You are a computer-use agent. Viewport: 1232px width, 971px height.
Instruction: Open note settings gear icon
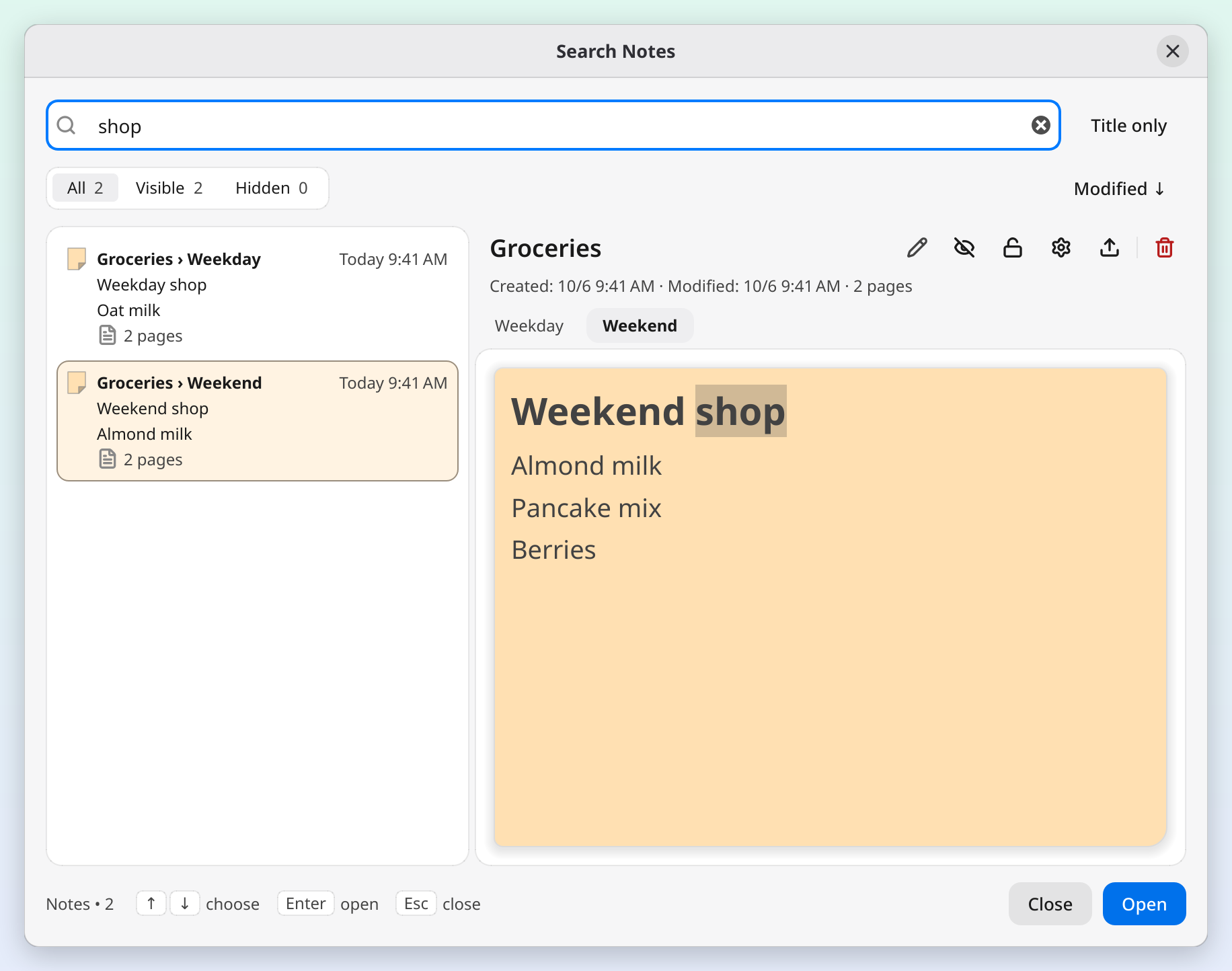pos(1061,248)
